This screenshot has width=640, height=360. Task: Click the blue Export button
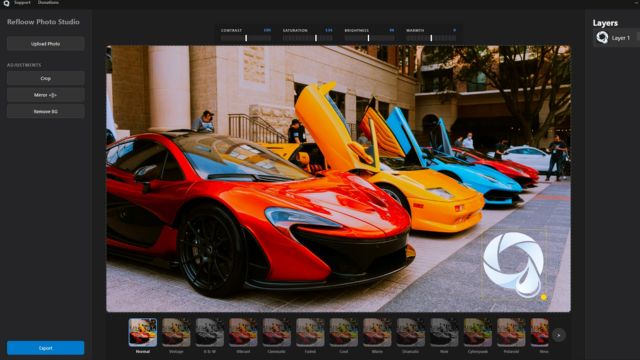(45, 348)
